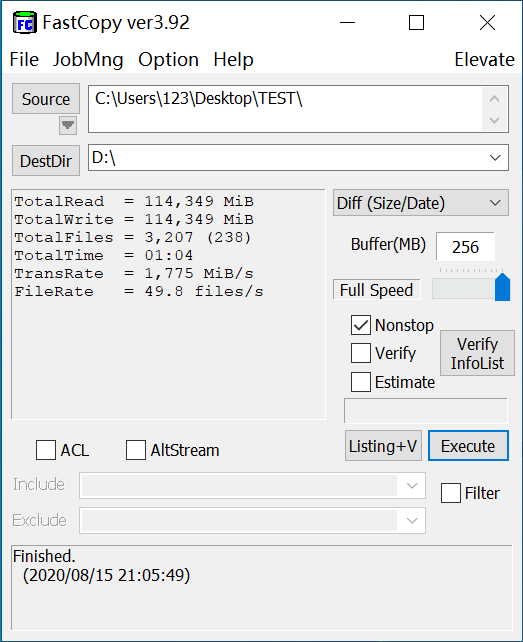Click the Listing+V button

pos(383,445)
